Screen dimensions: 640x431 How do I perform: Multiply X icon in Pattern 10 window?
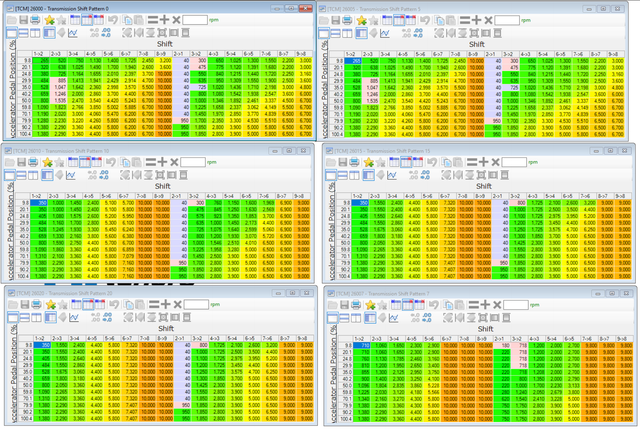click(174, 162)
